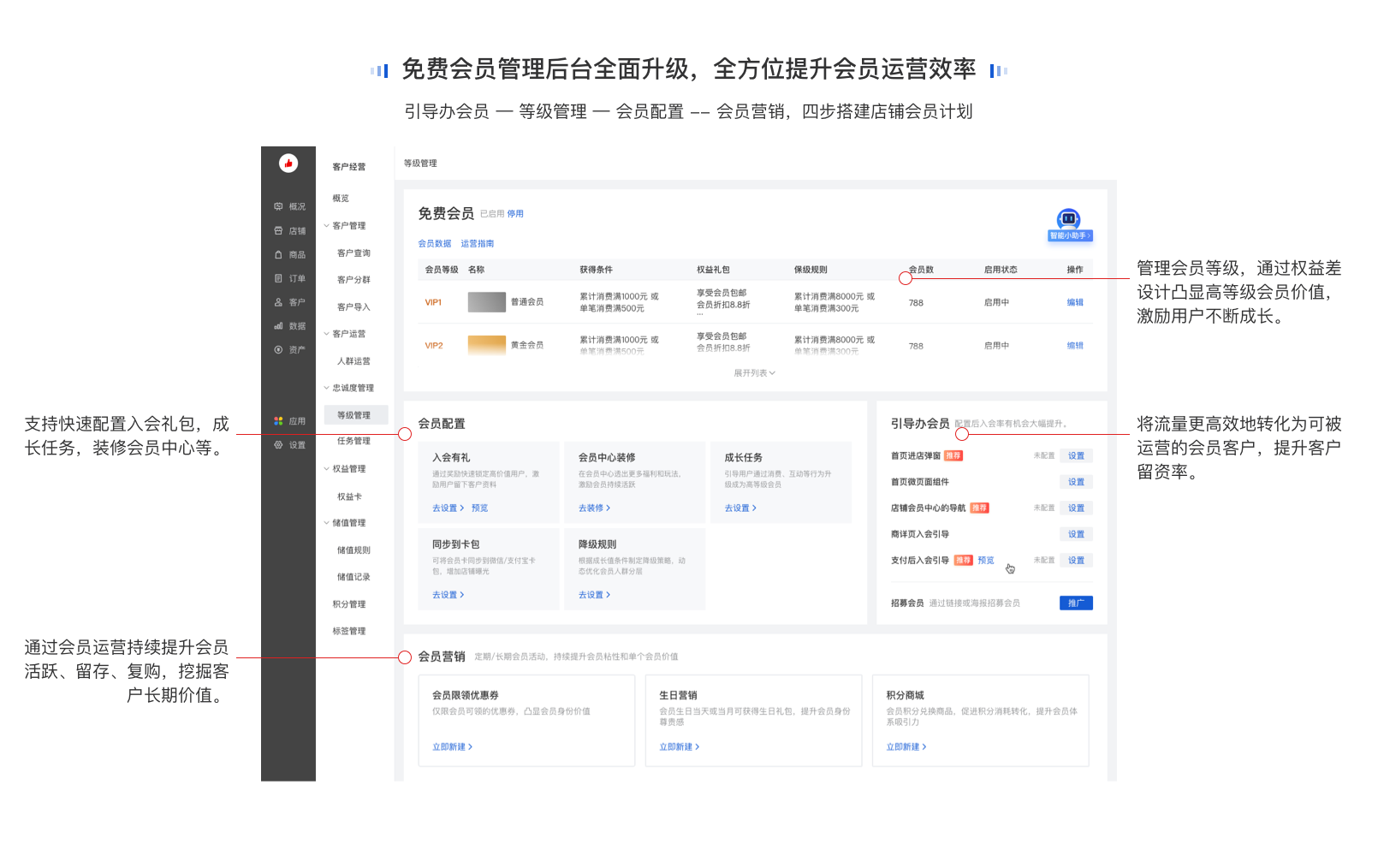
Task: Open 概览 in the customer menu
Action: [x=341, y=199]
